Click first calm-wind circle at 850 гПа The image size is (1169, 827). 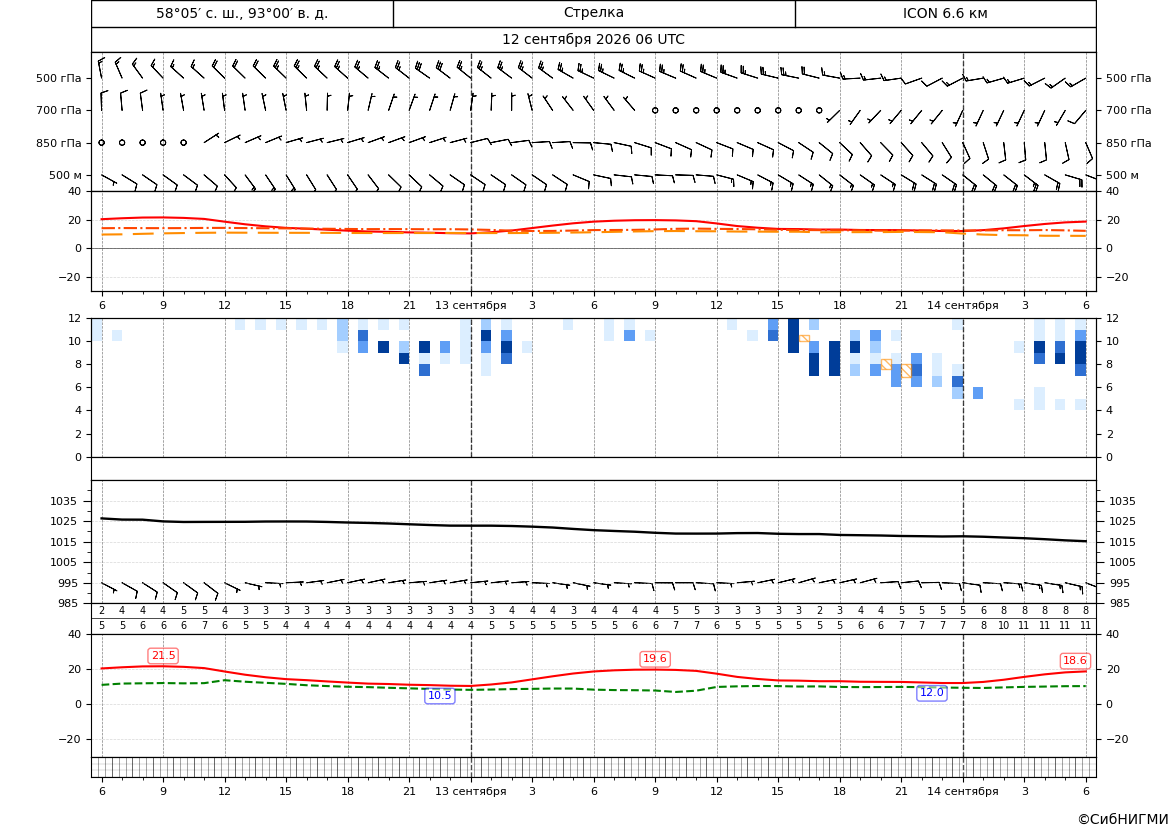(x=101, y=142)
